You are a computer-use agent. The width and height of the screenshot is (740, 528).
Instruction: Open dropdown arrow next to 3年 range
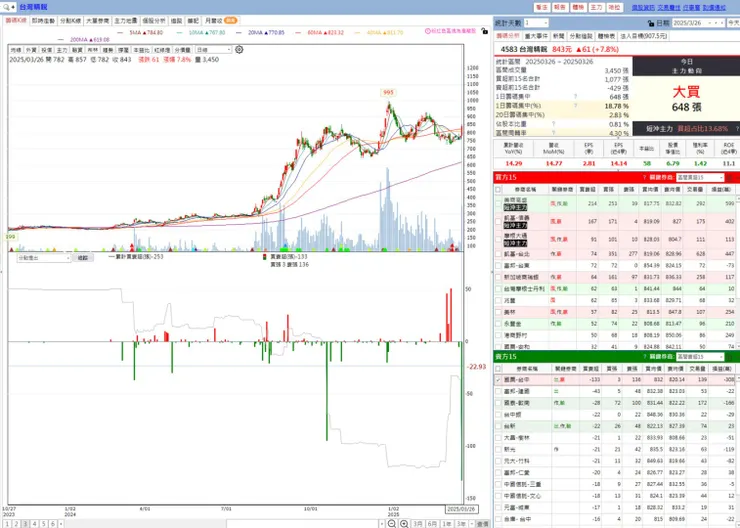(472, 524)
